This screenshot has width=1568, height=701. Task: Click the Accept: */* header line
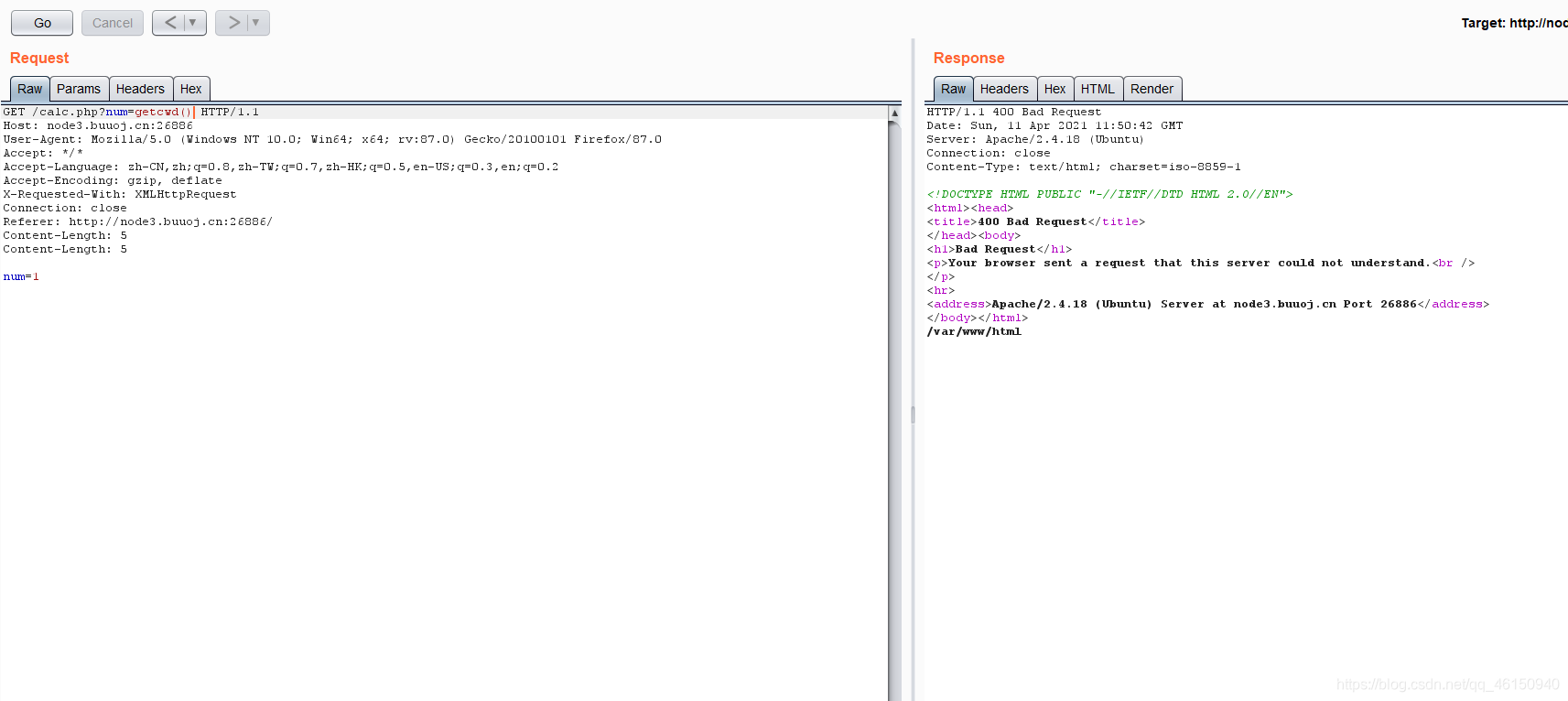pos(43,153)
